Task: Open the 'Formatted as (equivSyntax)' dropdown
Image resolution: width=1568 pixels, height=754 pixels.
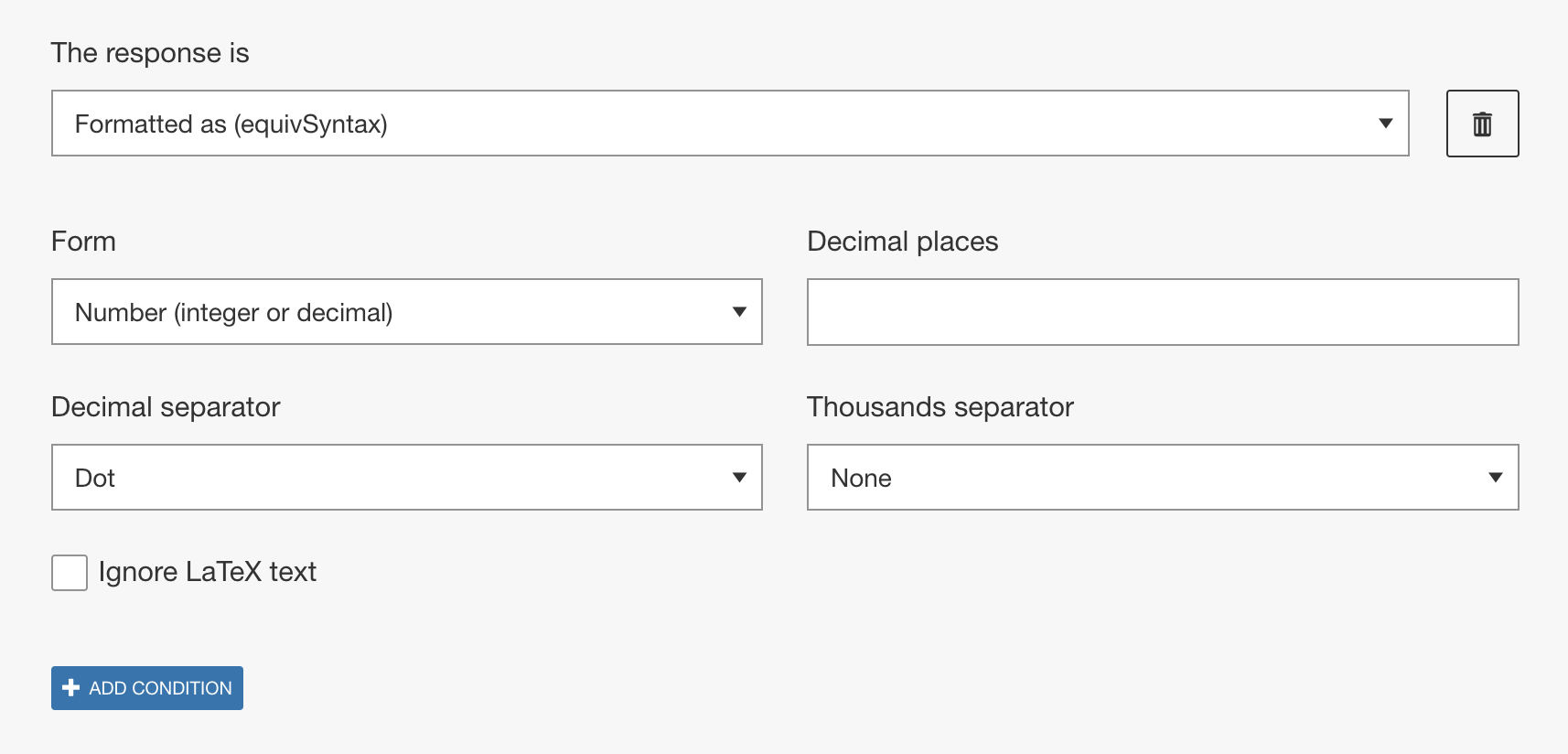Action: pos(730,124)
